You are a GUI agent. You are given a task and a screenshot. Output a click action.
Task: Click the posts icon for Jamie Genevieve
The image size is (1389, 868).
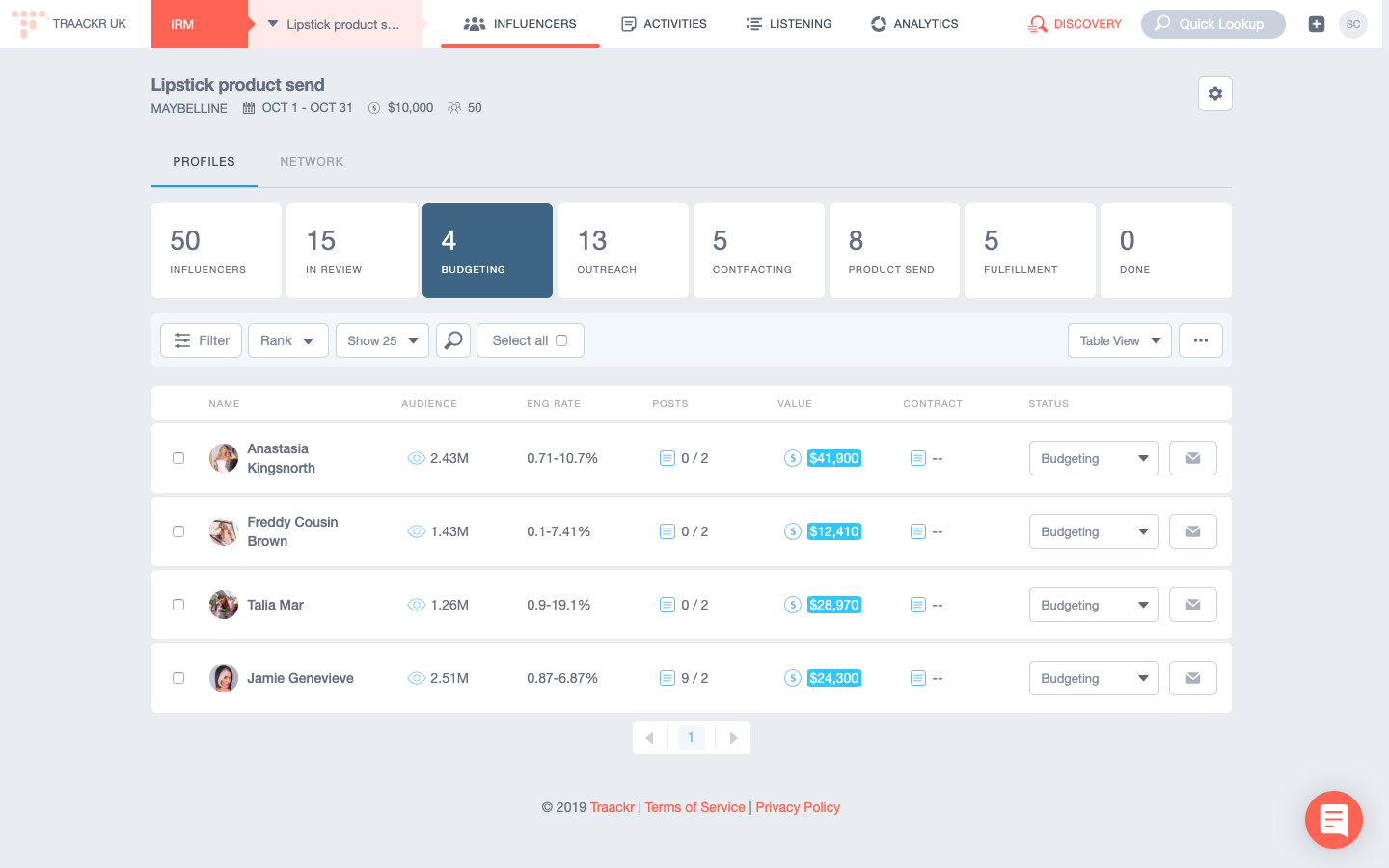point(667,678)
